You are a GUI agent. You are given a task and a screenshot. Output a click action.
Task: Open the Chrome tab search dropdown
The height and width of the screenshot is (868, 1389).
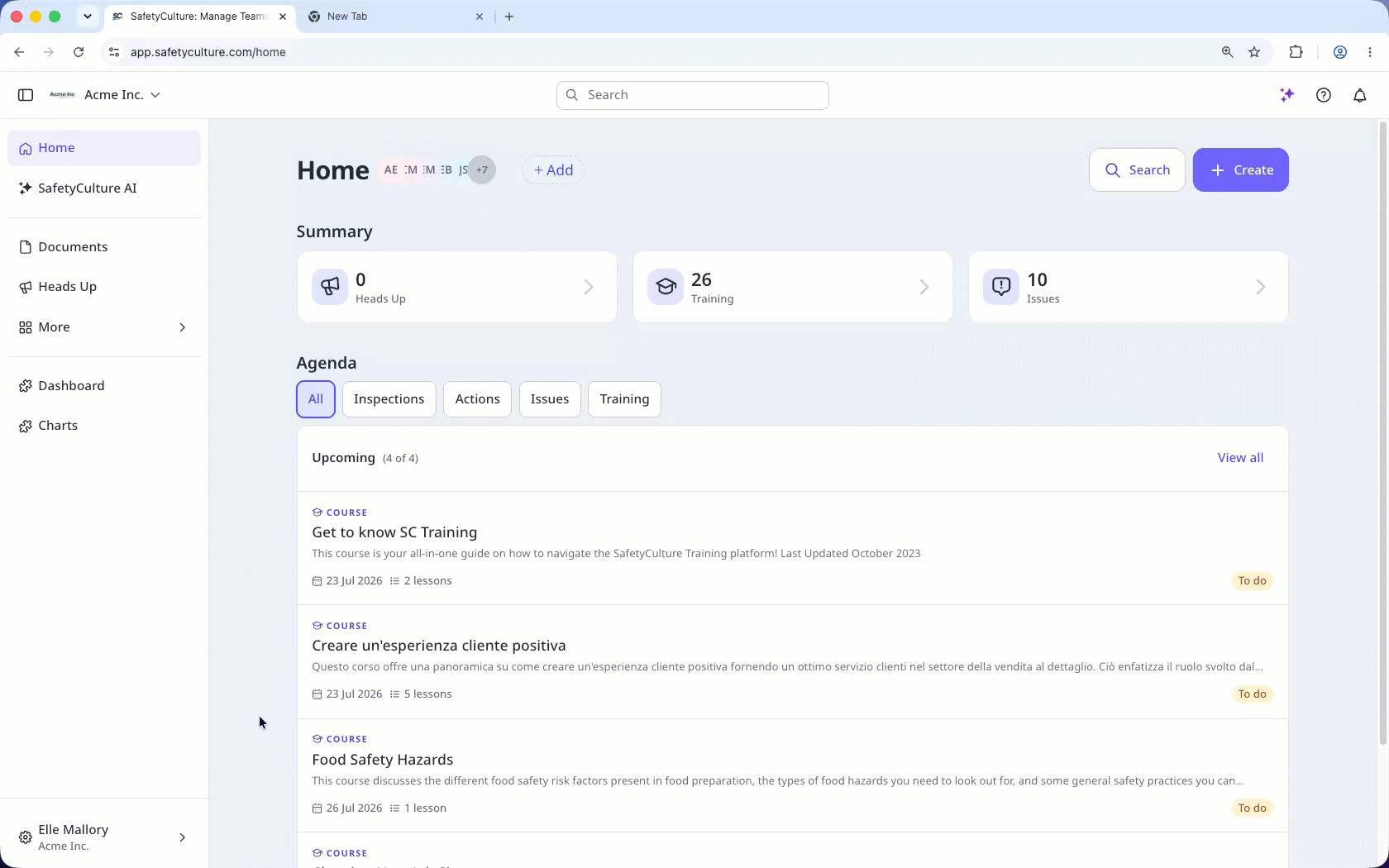tap(87, 17)
